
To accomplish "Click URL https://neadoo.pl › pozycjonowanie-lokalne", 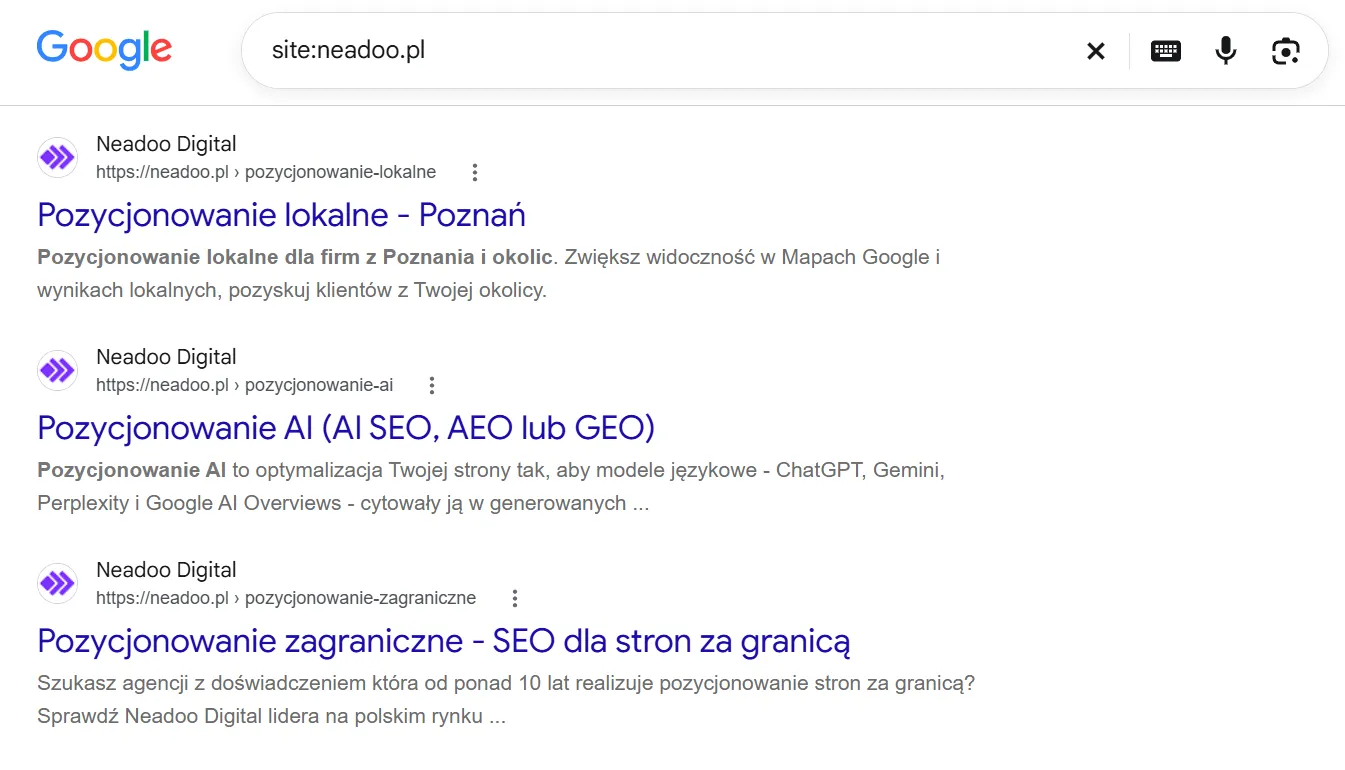I will (266, 172).
